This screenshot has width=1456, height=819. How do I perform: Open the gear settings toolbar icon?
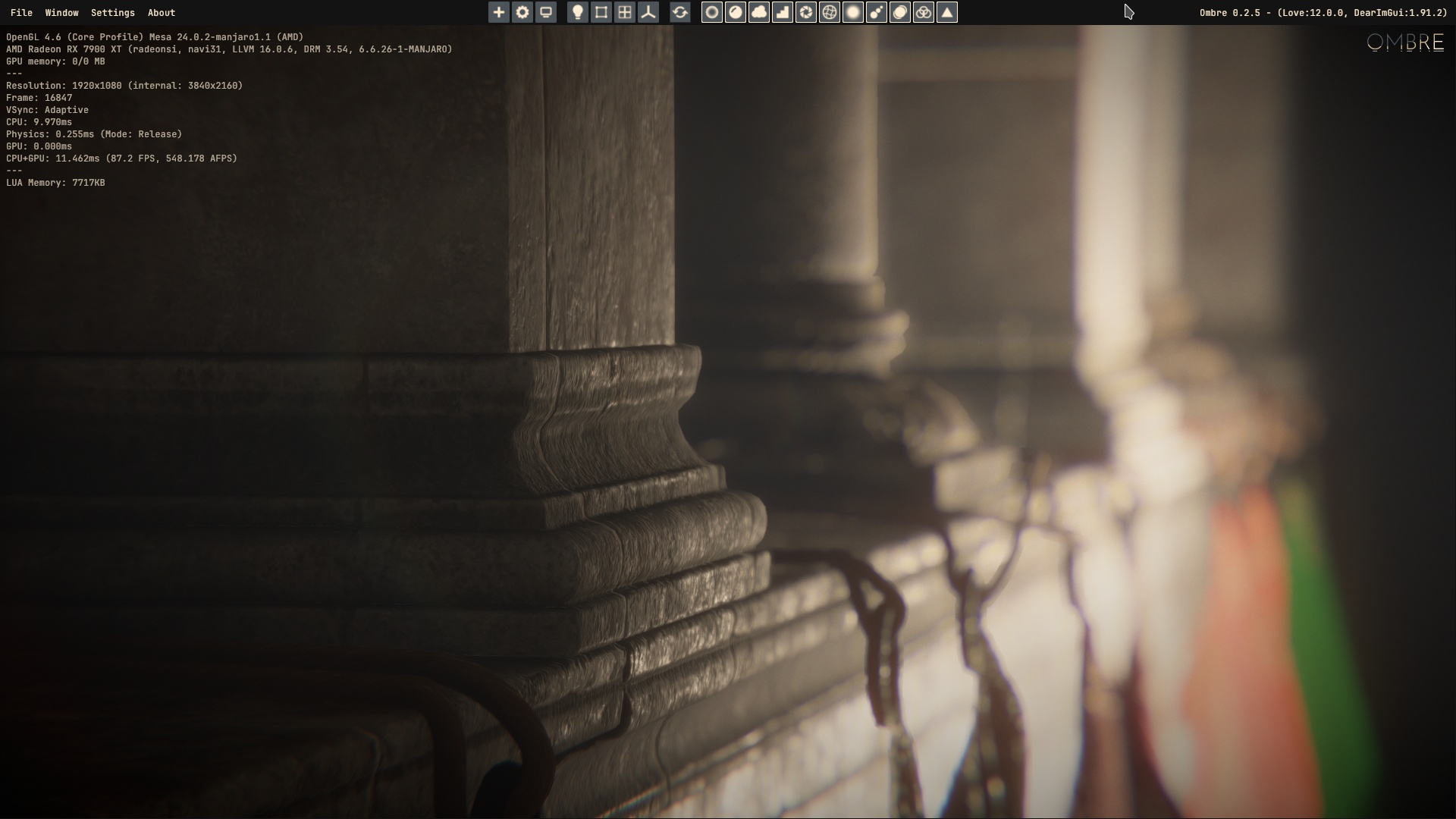pos(522,12)
